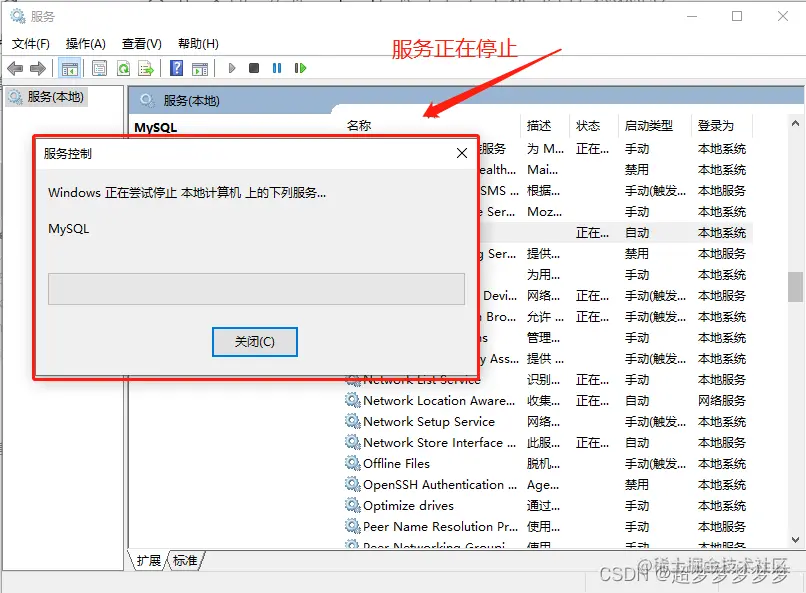This screenshot has height=593, width=806.
Task: Select the Optimize drives service row
Action: tap(547, 506)
